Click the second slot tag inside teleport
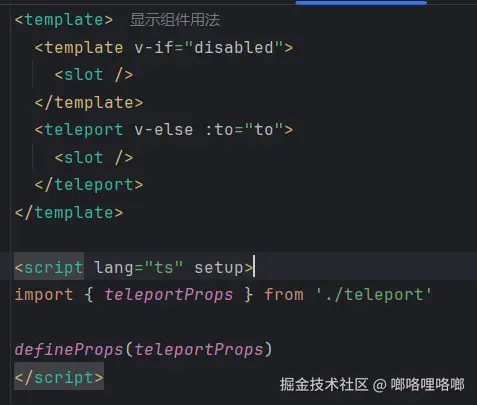Viewport: 477px width, 405px height. click(x=94, y=157)
